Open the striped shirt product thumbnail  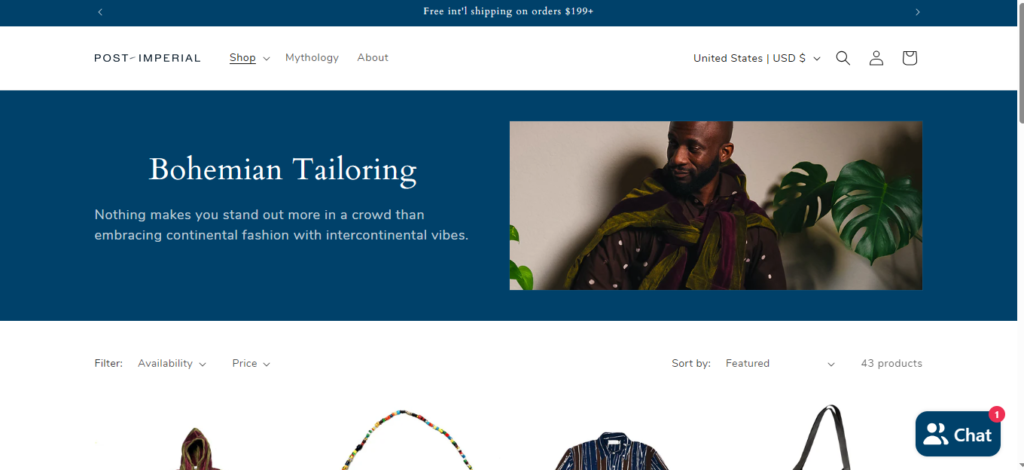(x=613, y=450)
